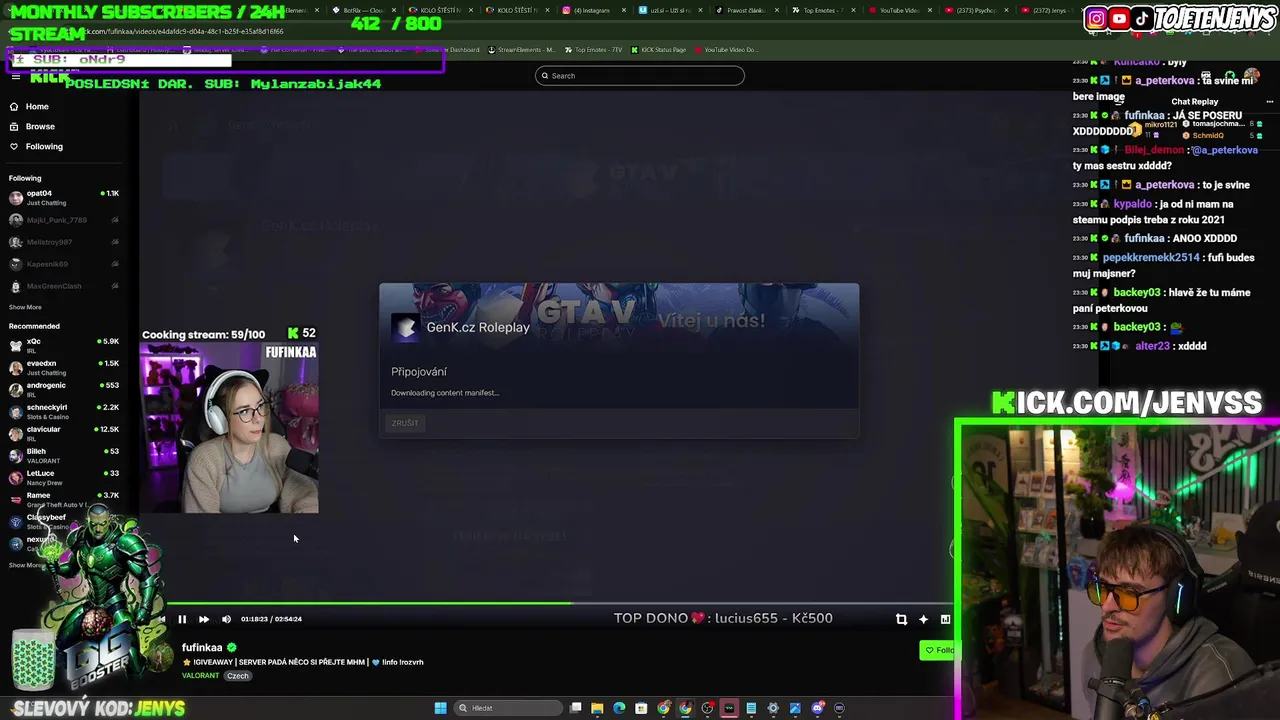This screenshot has width=1280, height=720.
Task: Go to Home in Kick sidebar
Action: tap(37, 107)
